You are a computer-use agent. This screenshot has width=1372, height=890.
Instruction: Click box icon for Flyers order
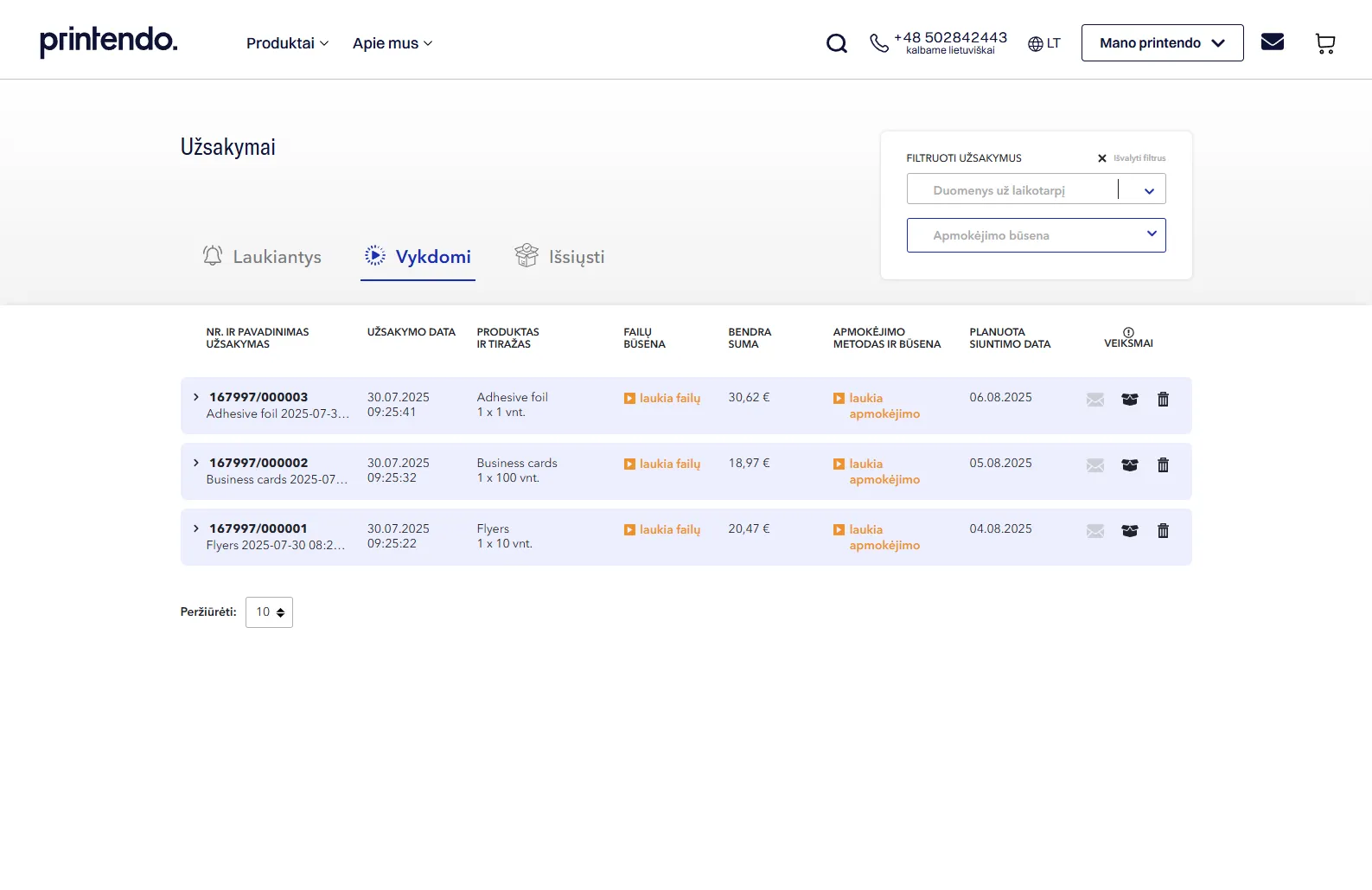tap(1129, 531)
